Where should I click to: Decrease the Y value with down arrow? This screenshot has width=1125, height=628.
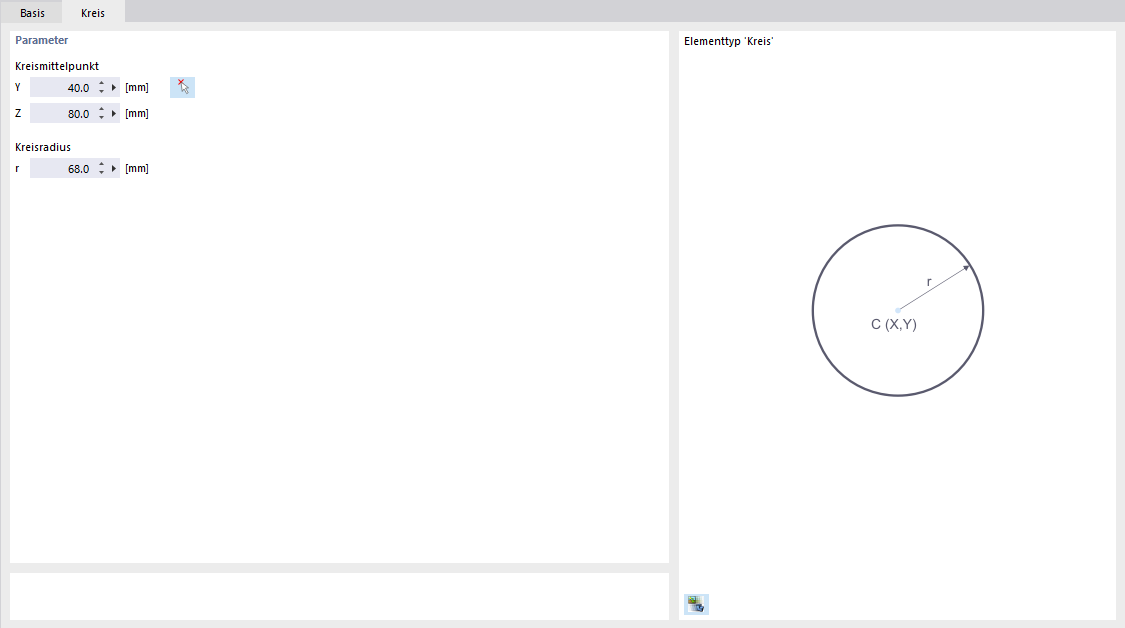[101, 92]
